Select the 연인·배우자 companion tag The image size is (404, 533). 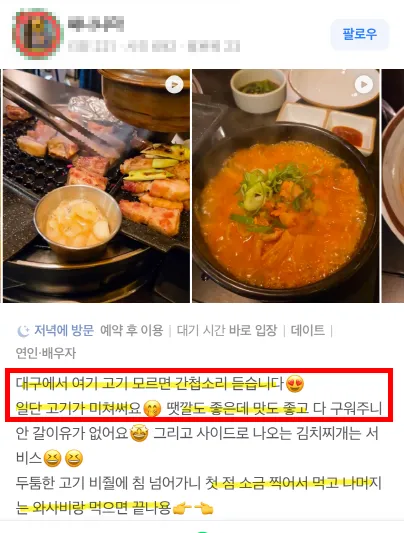46,353
